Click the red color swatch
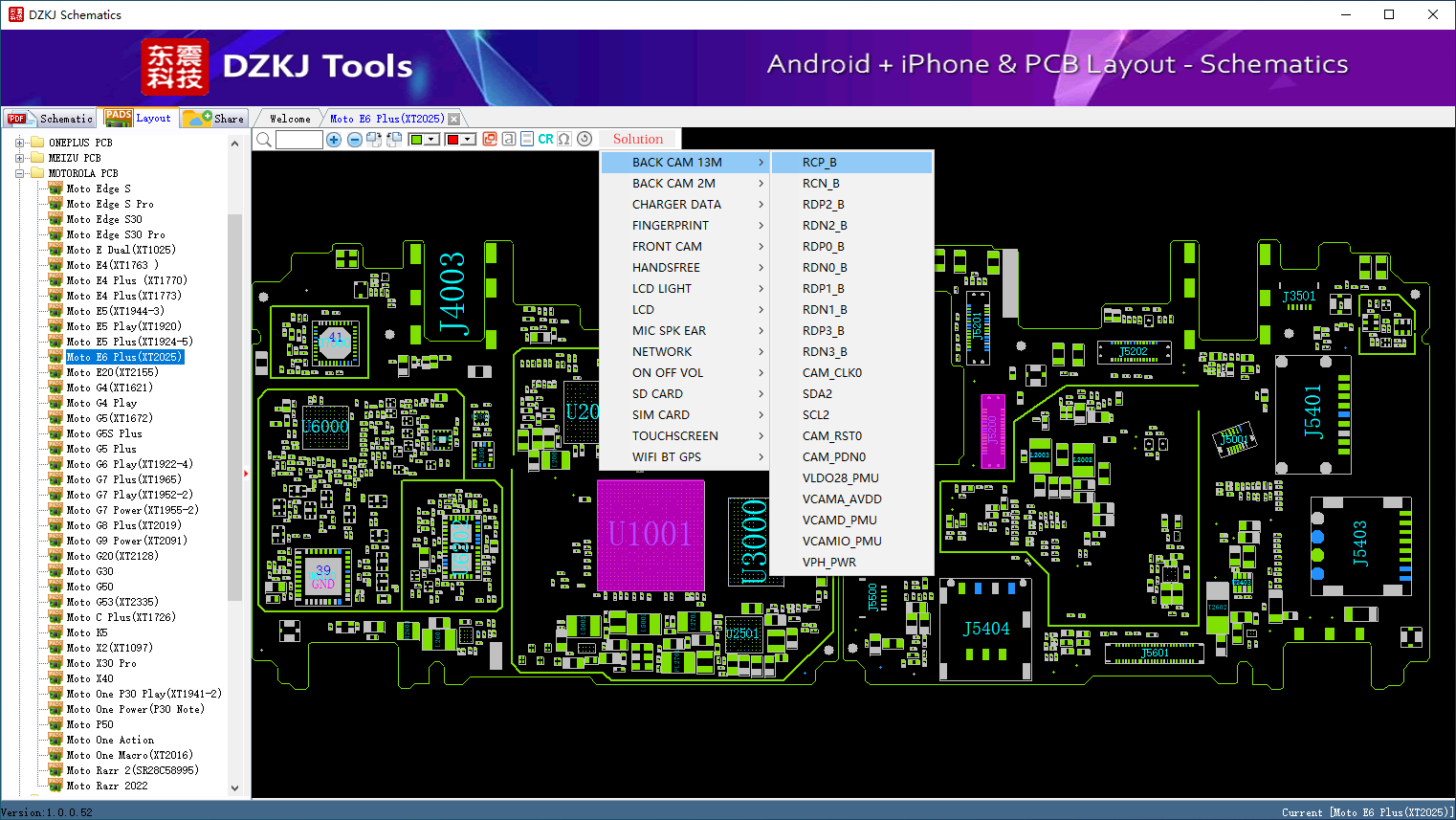1456x820 pixels. (x=452, y=140)
